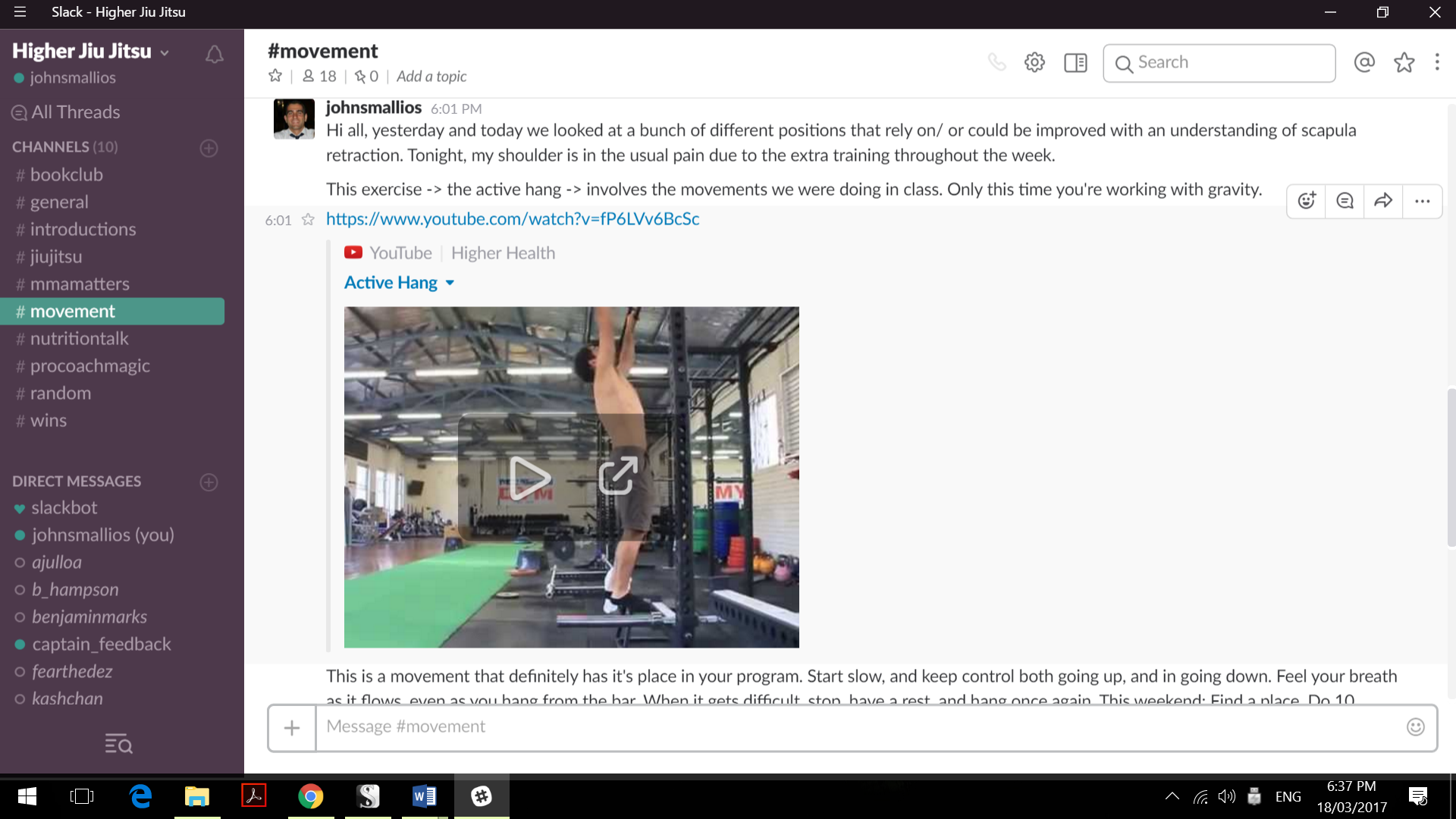
Task: Open mentions and reactions @ icon
Action: (1364, 62)
